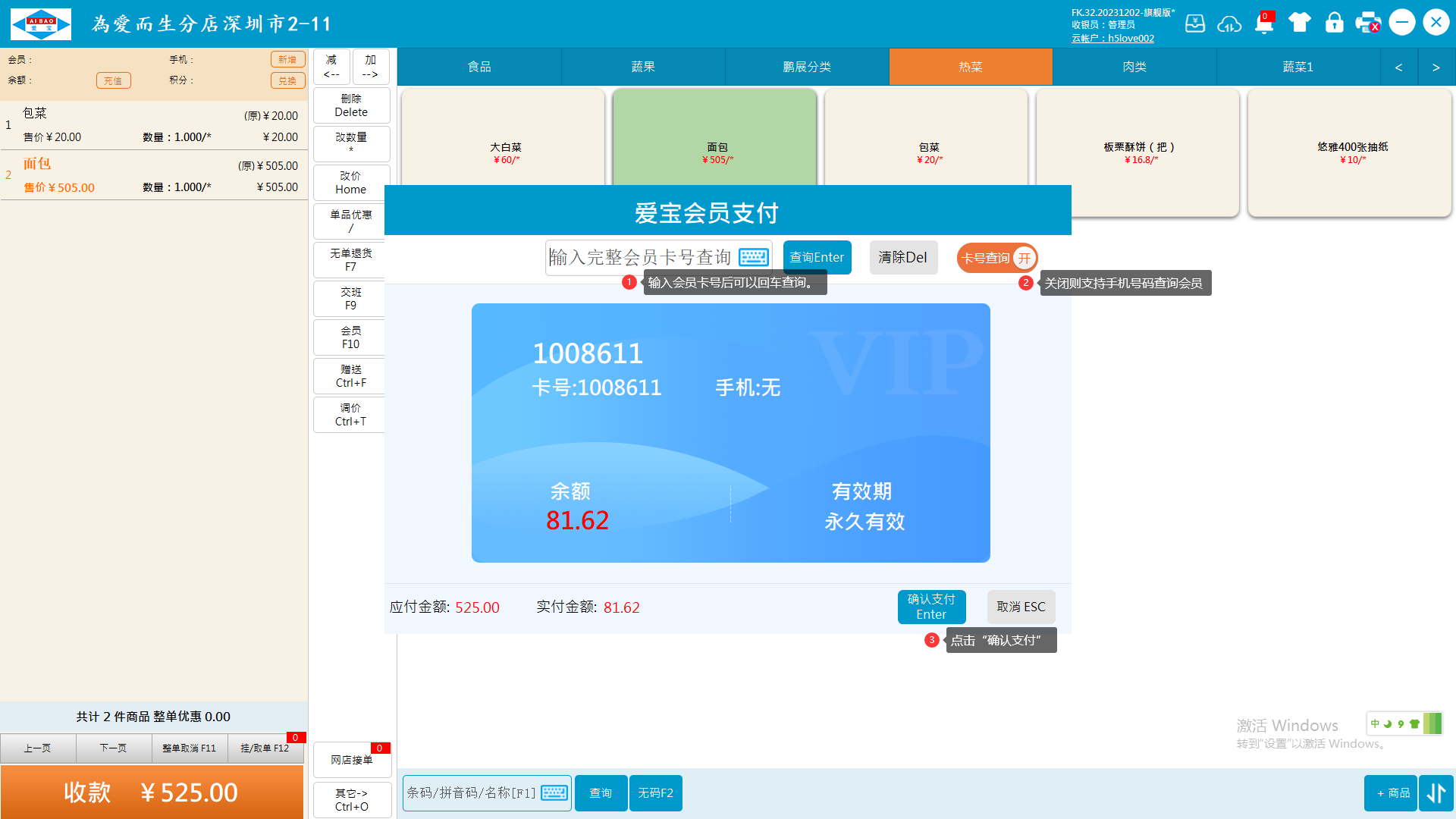This screenshot has width=1456, height=819.
Task: Click the 充值 recharge button
Action: pyautogui.click(x=113, y=81)
